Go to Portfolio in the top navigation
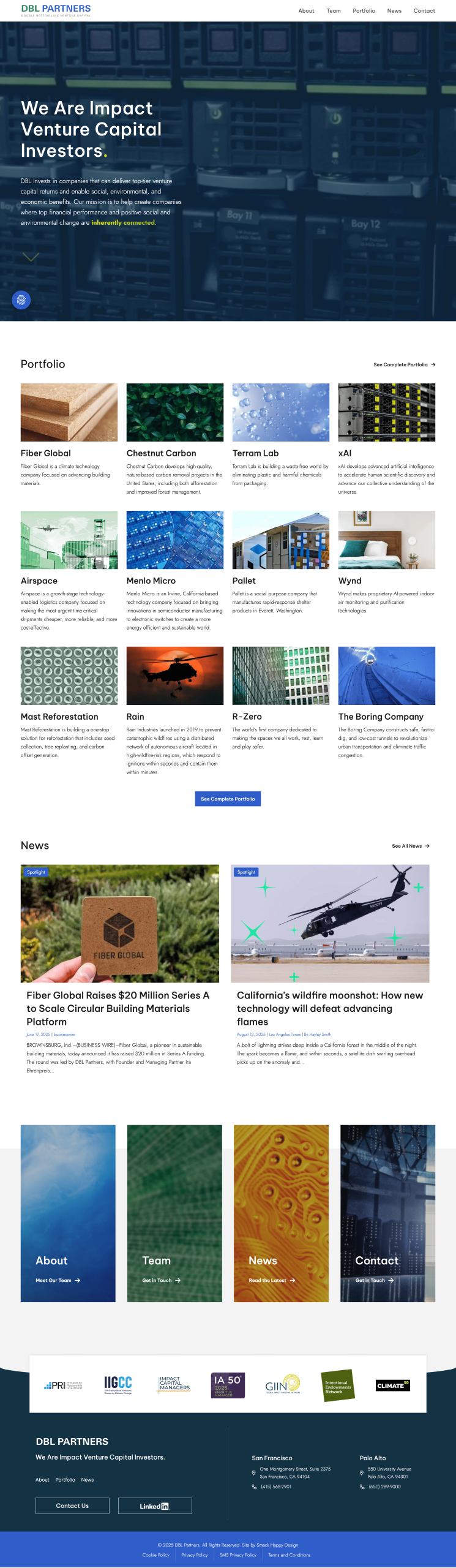 click(364, 11)
